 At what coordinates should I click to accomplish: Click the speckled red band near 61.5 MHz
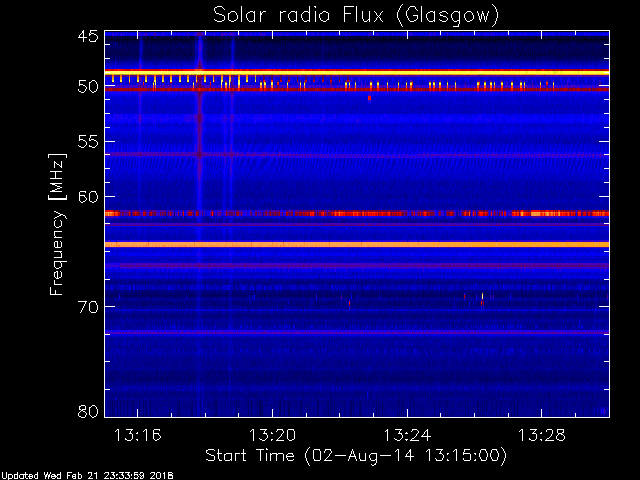pyautogui.click(x=357, y=213)
